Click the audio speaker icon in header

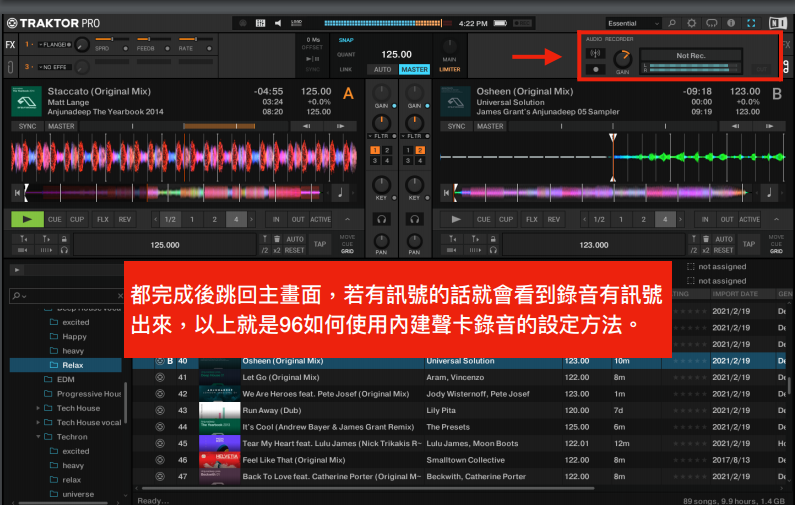[x=278, y=23]
